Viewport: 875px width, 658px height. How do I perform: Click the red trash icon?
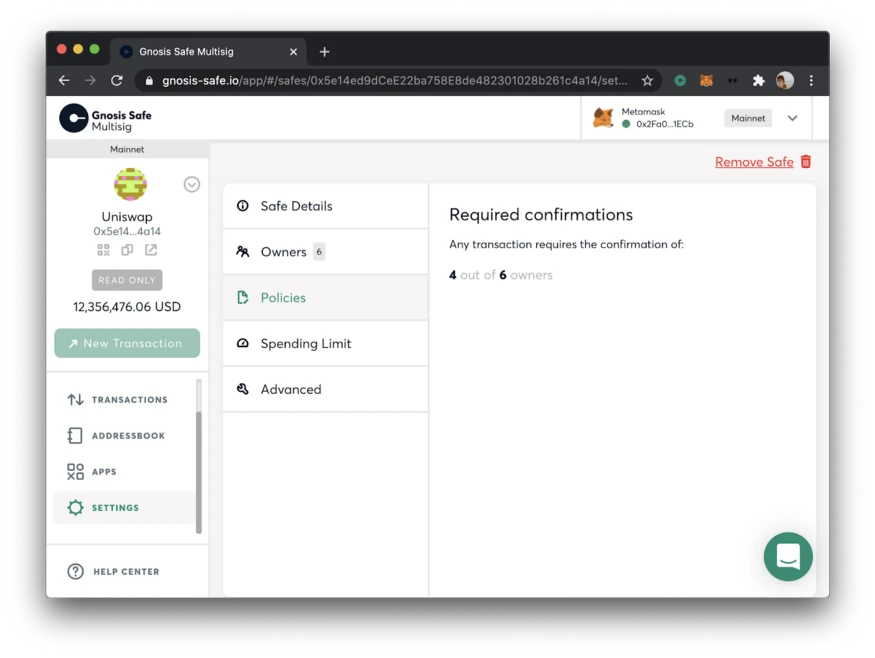point(806,161)
